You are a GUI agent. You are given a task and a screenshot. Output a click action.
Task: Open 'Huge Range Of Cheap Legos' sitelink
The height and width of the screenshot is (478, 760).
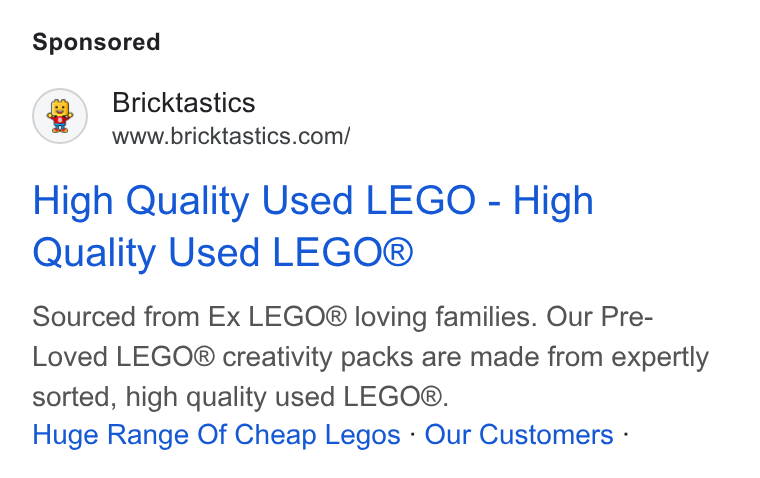tap(216, 434)
